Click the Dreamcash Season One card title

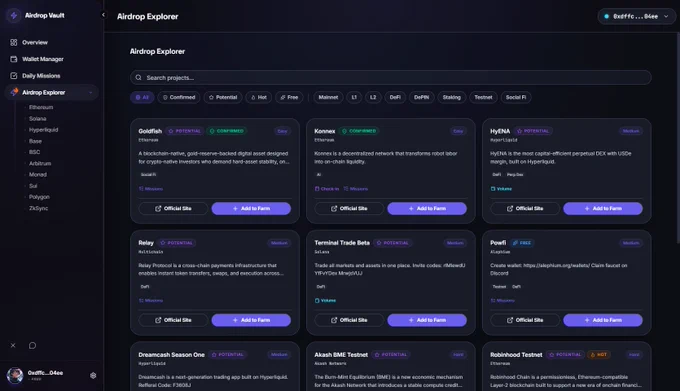pyautogui.click(x=171, y=355)
